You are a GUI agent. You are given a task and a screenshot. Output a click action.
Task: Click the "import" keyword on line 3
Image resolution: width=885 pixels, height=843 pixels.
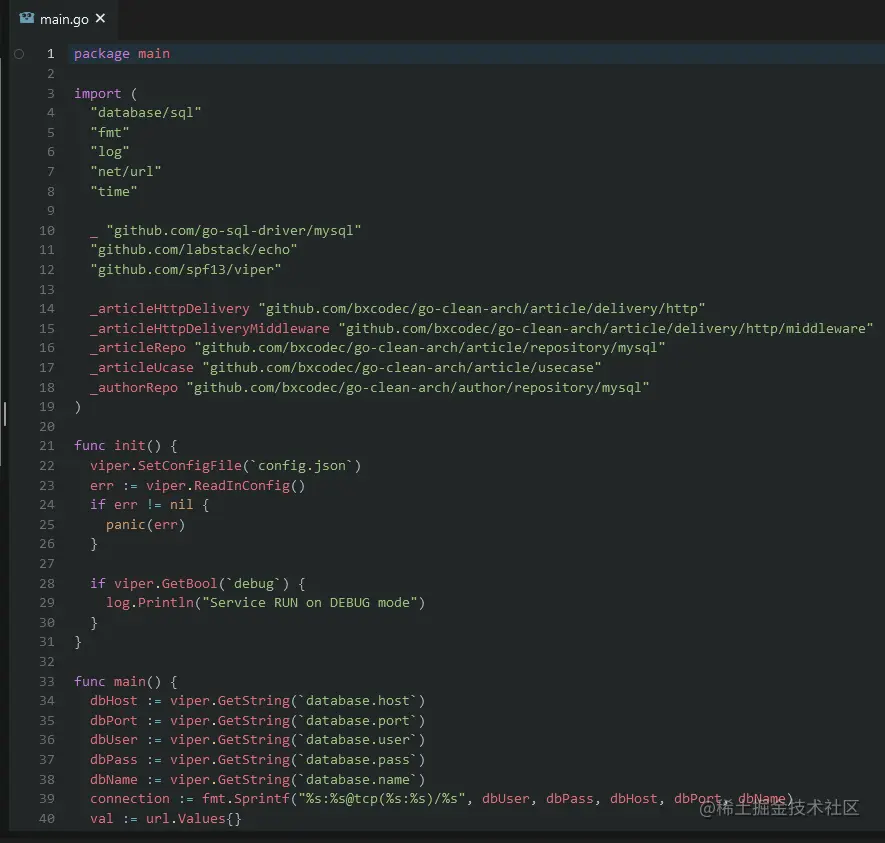pos(98,93)
